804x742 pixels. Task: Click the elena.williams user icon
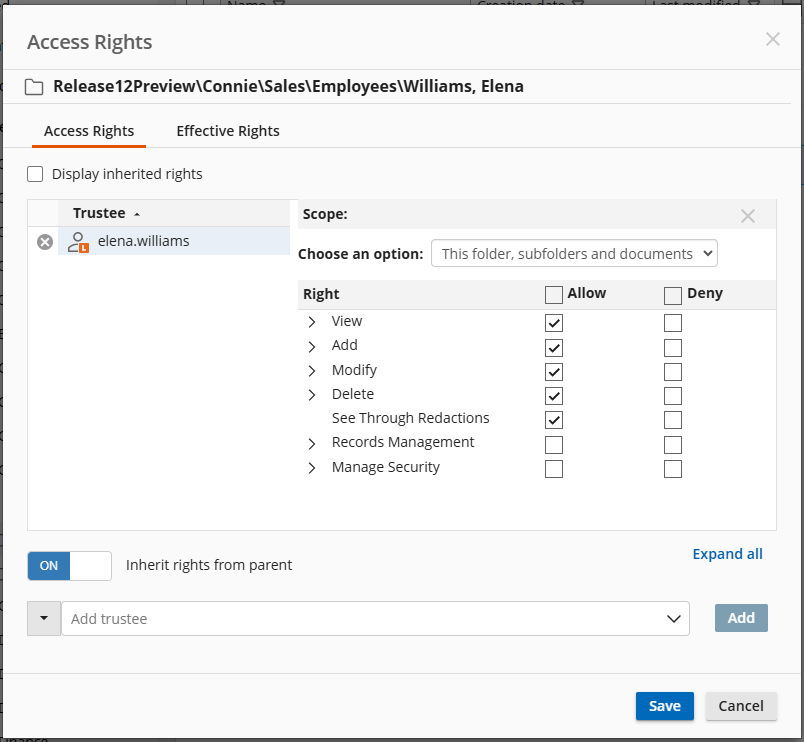tap(77, 241)
